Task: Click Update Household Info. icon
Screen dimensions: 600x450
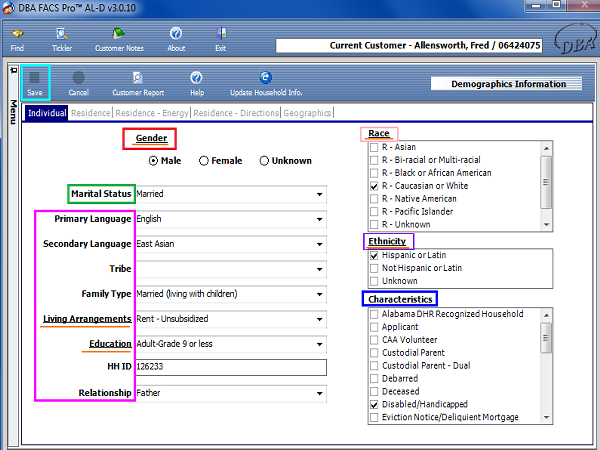Action: click(266, 83)
